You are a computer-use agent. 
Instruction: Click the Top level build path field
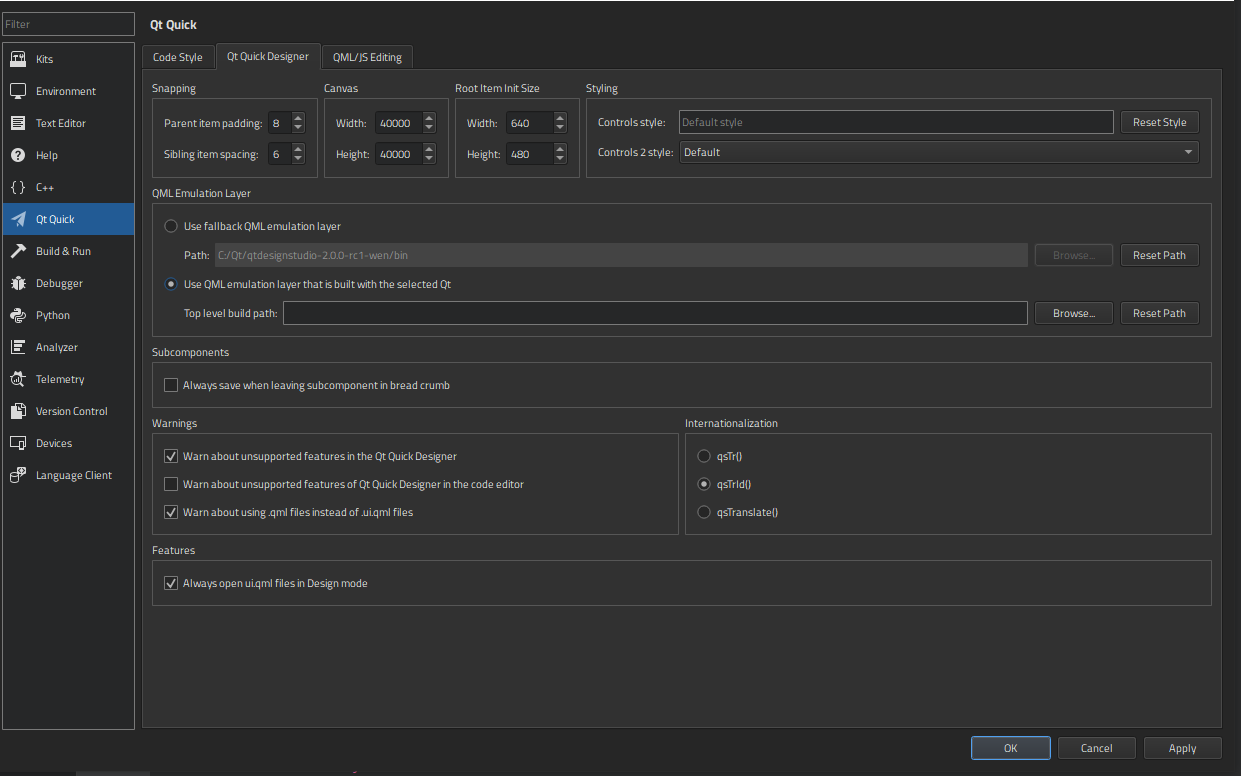655,313
